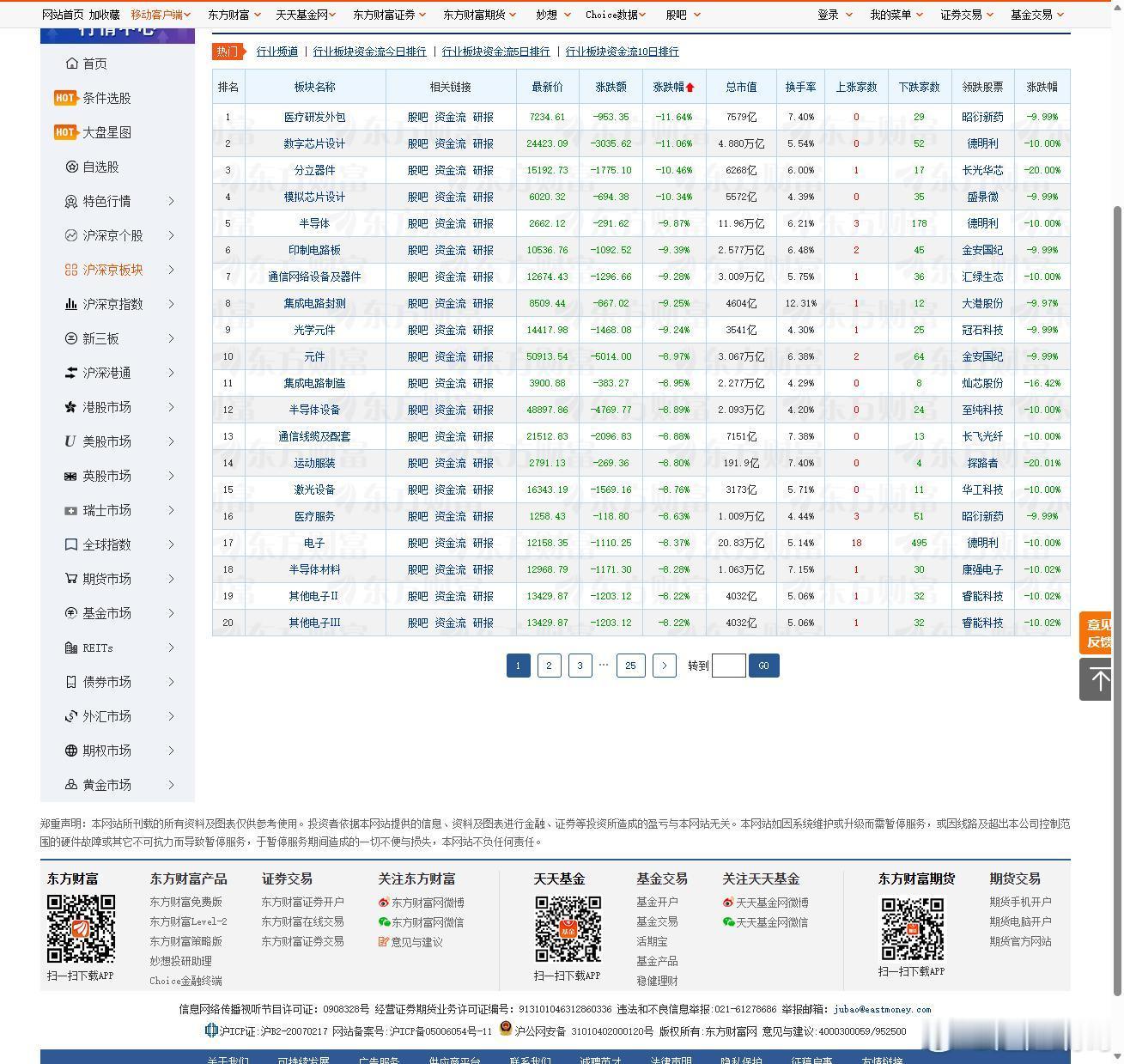Open the 东方财富免费版 footer link
This screenshot has width=1124, height=1064.
coord(185,902)
